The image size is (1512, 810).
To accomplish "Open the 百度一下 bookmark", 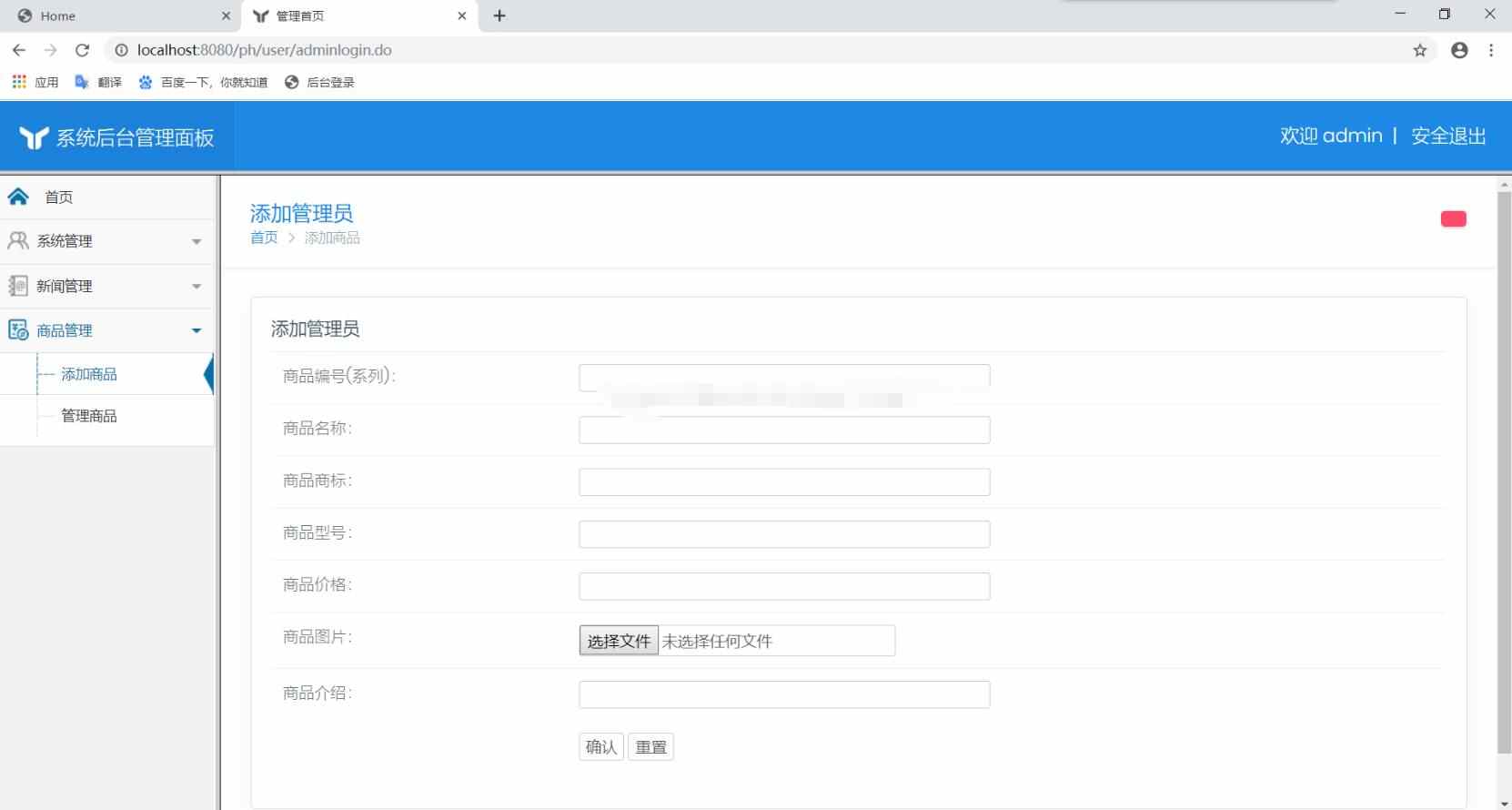I will (203, 82).
